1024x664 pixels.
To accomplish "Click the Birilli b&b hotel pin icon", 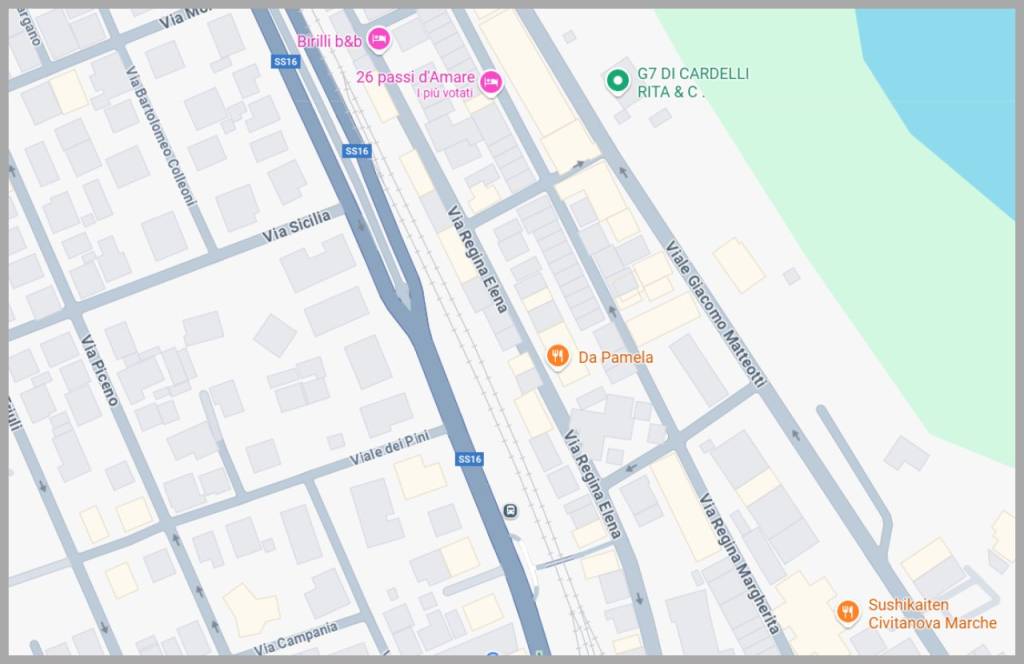I will pyautogui.click(x=379, y=40).
